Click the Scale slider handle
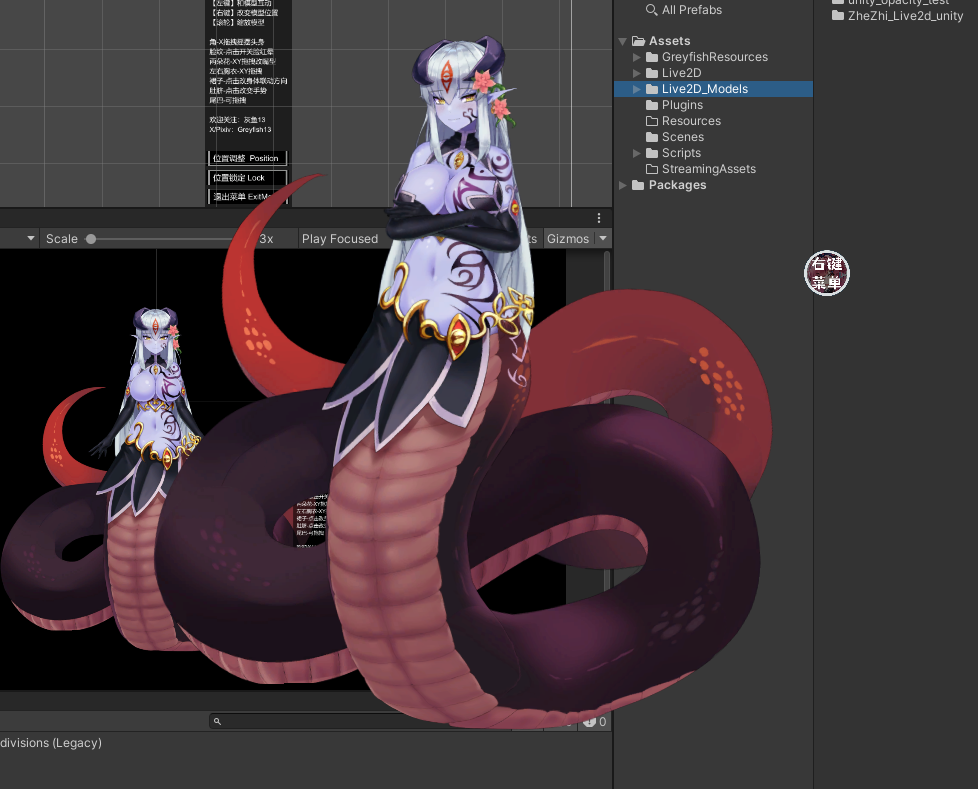The height and width of the screenshot is (789, 978). coord(91,239)
